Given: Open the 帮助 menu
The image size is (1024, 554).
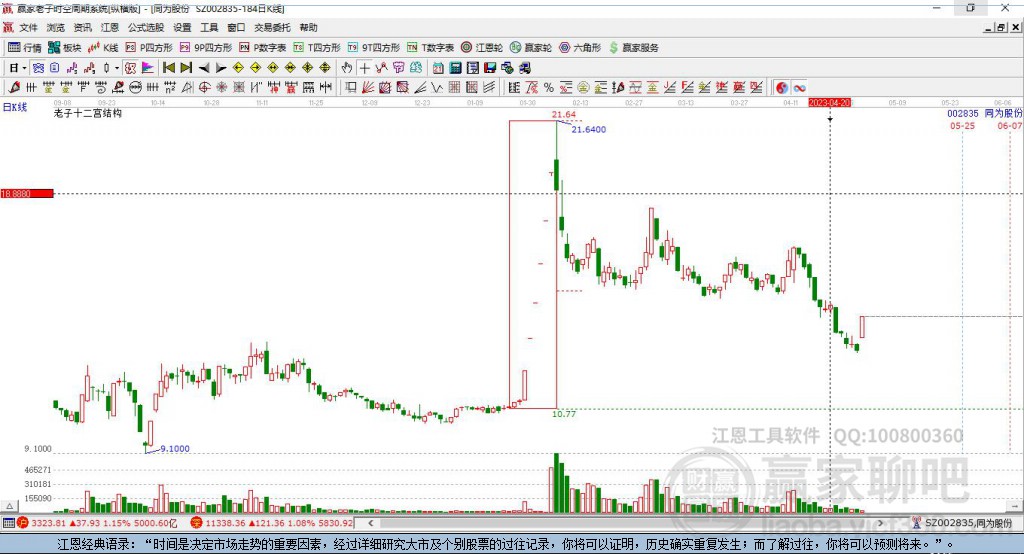Looking at the screenshot, I should coord(308,27).
